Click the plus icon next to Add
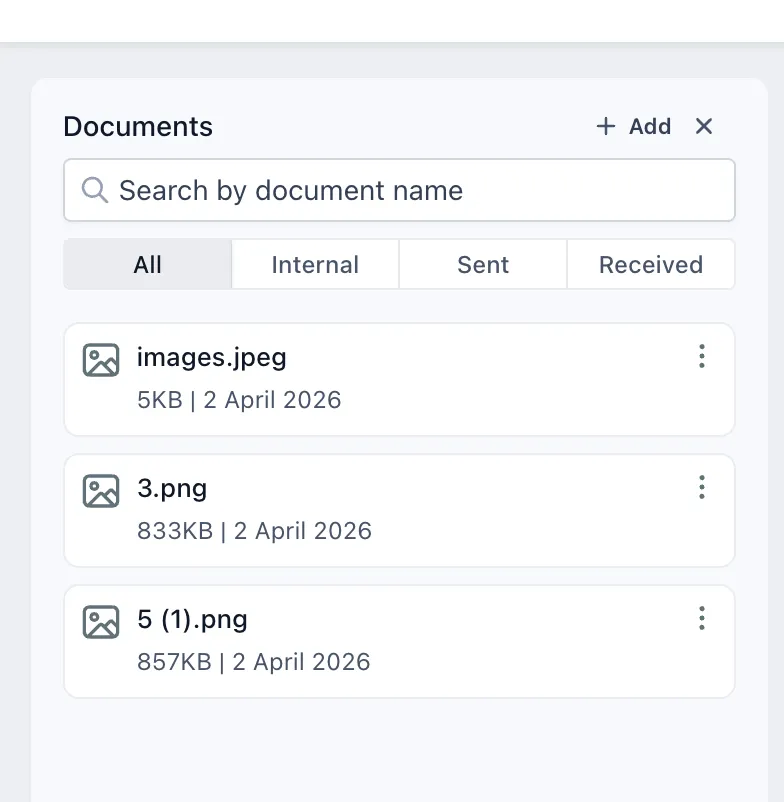This screenshot has height=802, width=784. click(605, 126)
